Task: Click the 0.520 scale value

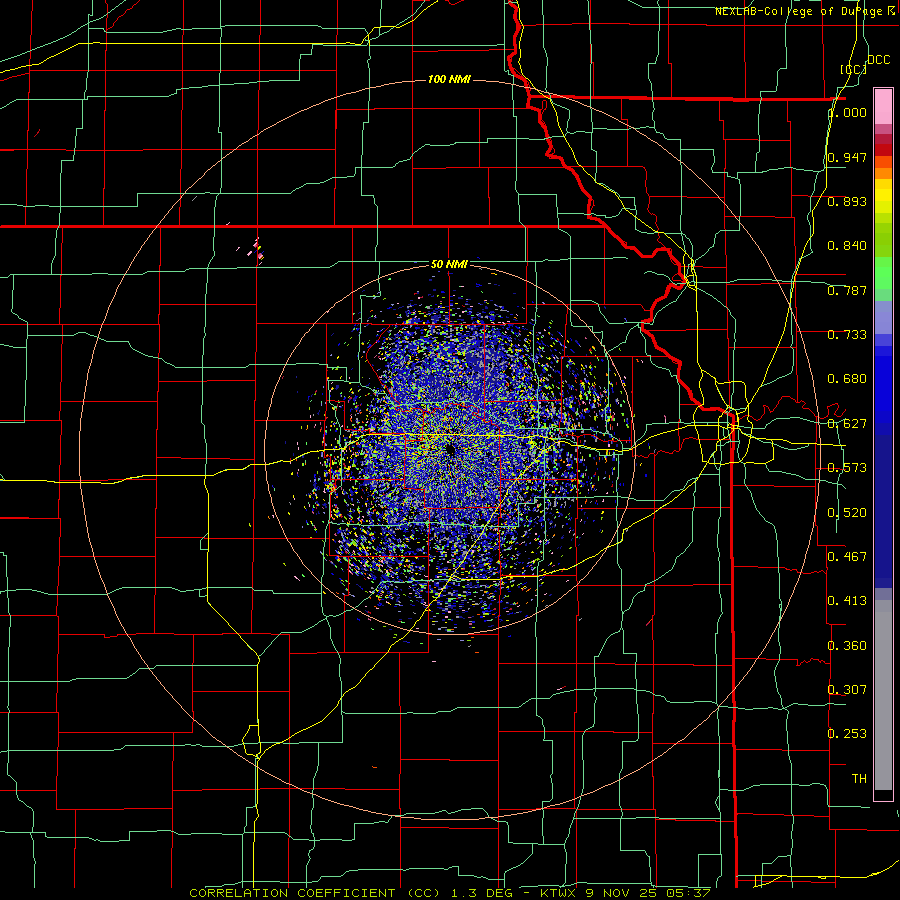Action: tap(847, 513)
